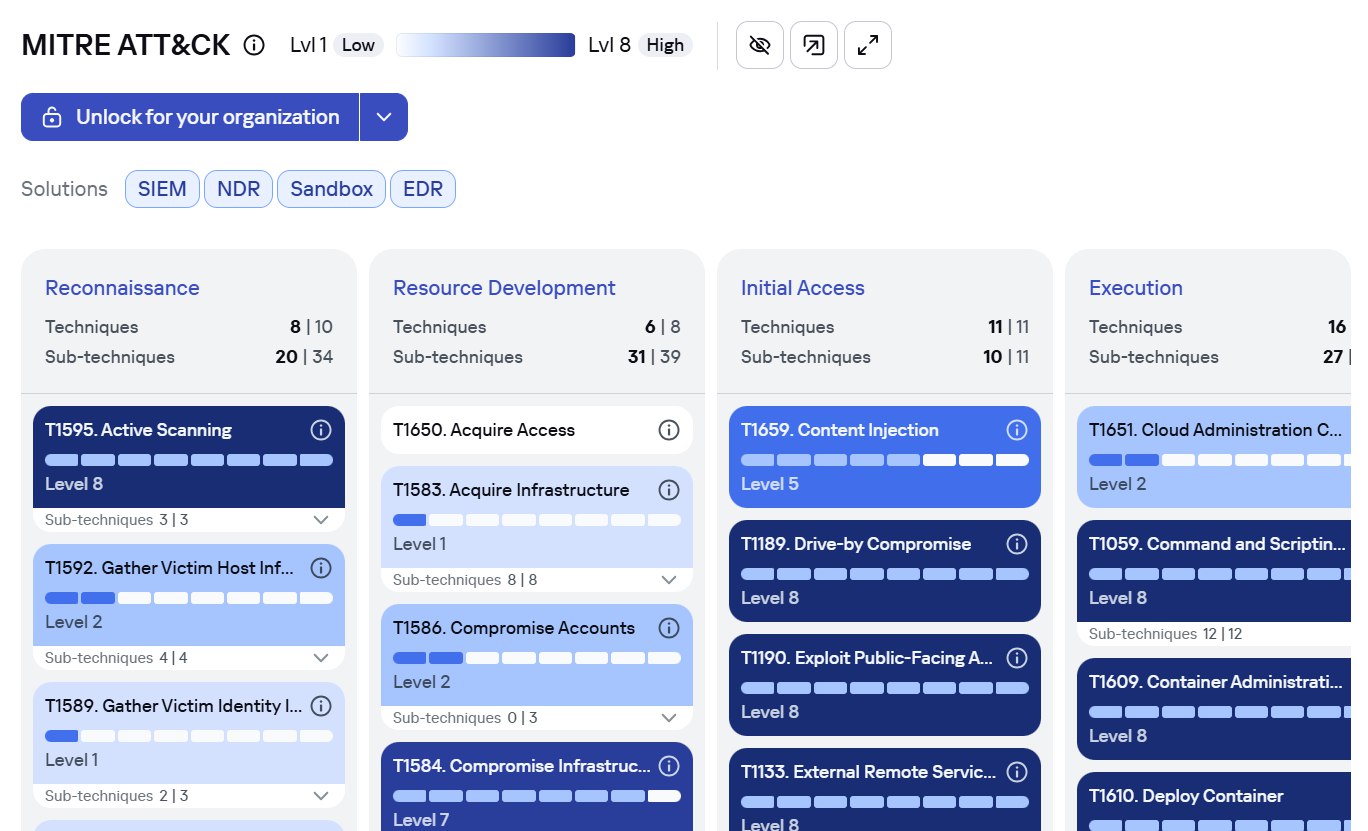
Task: Click the T1133. External Remote Services title
Action: [x=868, y=772]
